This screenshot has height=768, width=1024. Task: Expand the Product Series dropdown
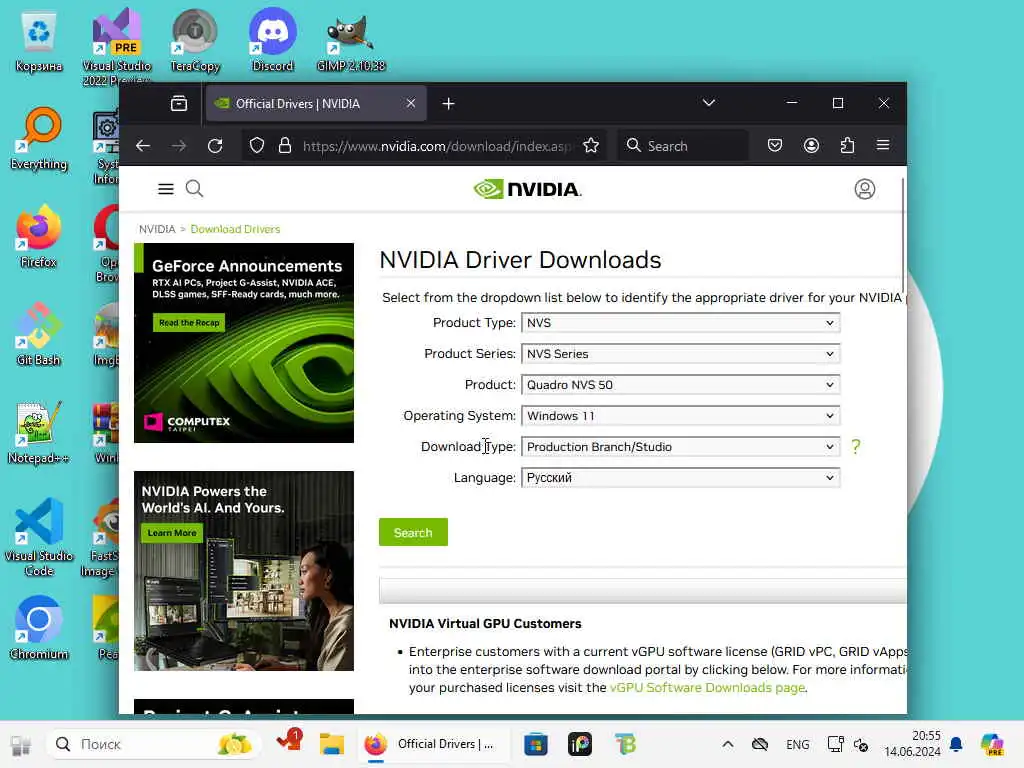pos(680,354)
